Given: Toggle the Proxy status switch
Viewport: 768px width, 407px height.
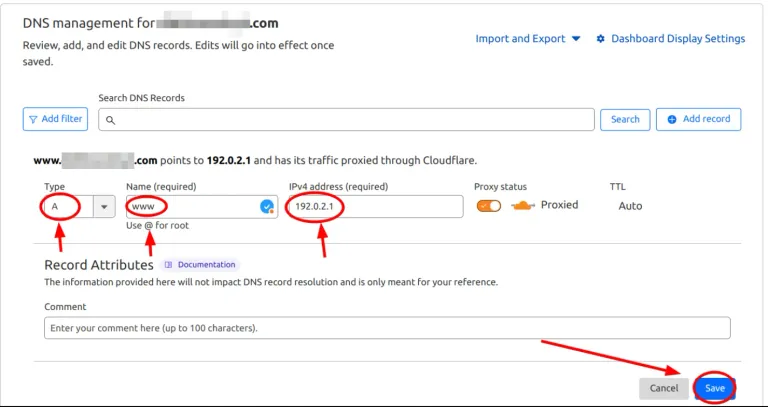Looking at the screenshot, I should pyautogui.click(x=489, y=206).
